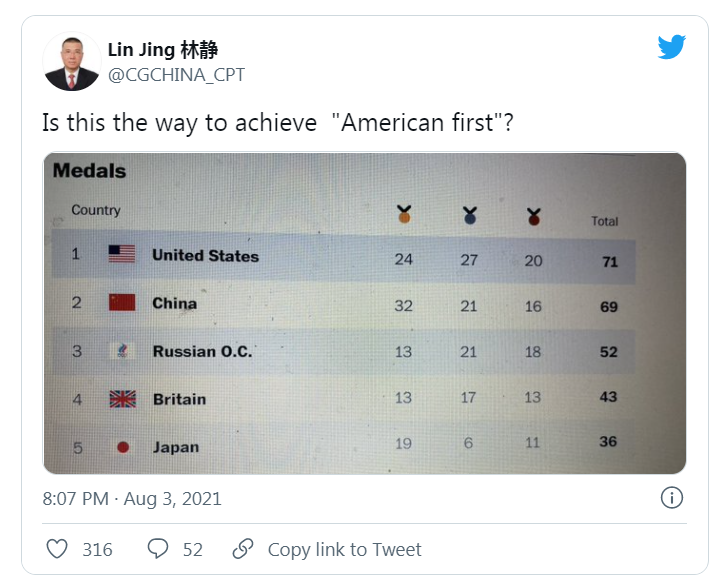The height and width of the screenshot is (585, 726).
Task: Click the Twitter bird logo
Action: [x=672, y=47]
